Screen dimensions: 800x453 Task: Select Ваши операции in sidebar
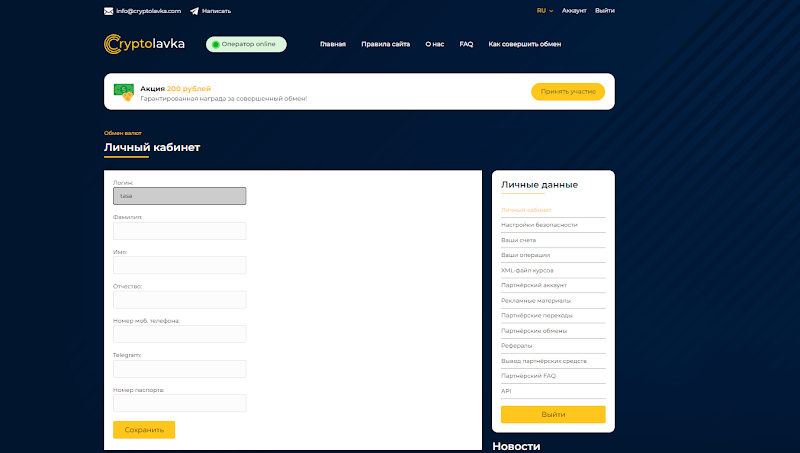(526, 255)
